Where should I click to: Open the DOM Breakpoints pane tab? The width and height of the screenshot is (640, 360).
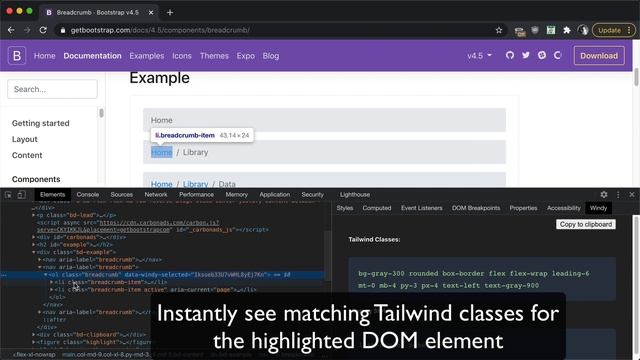pyautogui.click(x=476, y=208)
